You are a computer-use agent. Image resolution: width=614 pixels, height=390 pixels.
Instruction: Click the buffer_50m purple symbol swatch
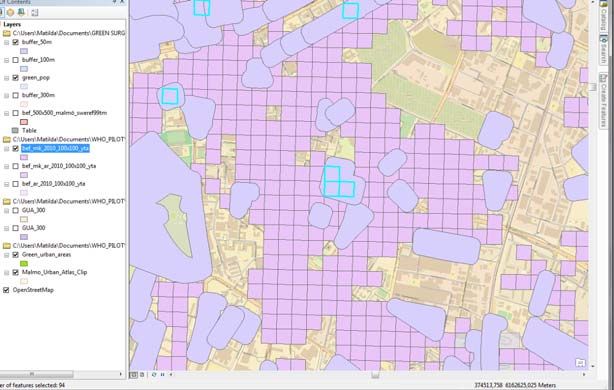point(24,51)
